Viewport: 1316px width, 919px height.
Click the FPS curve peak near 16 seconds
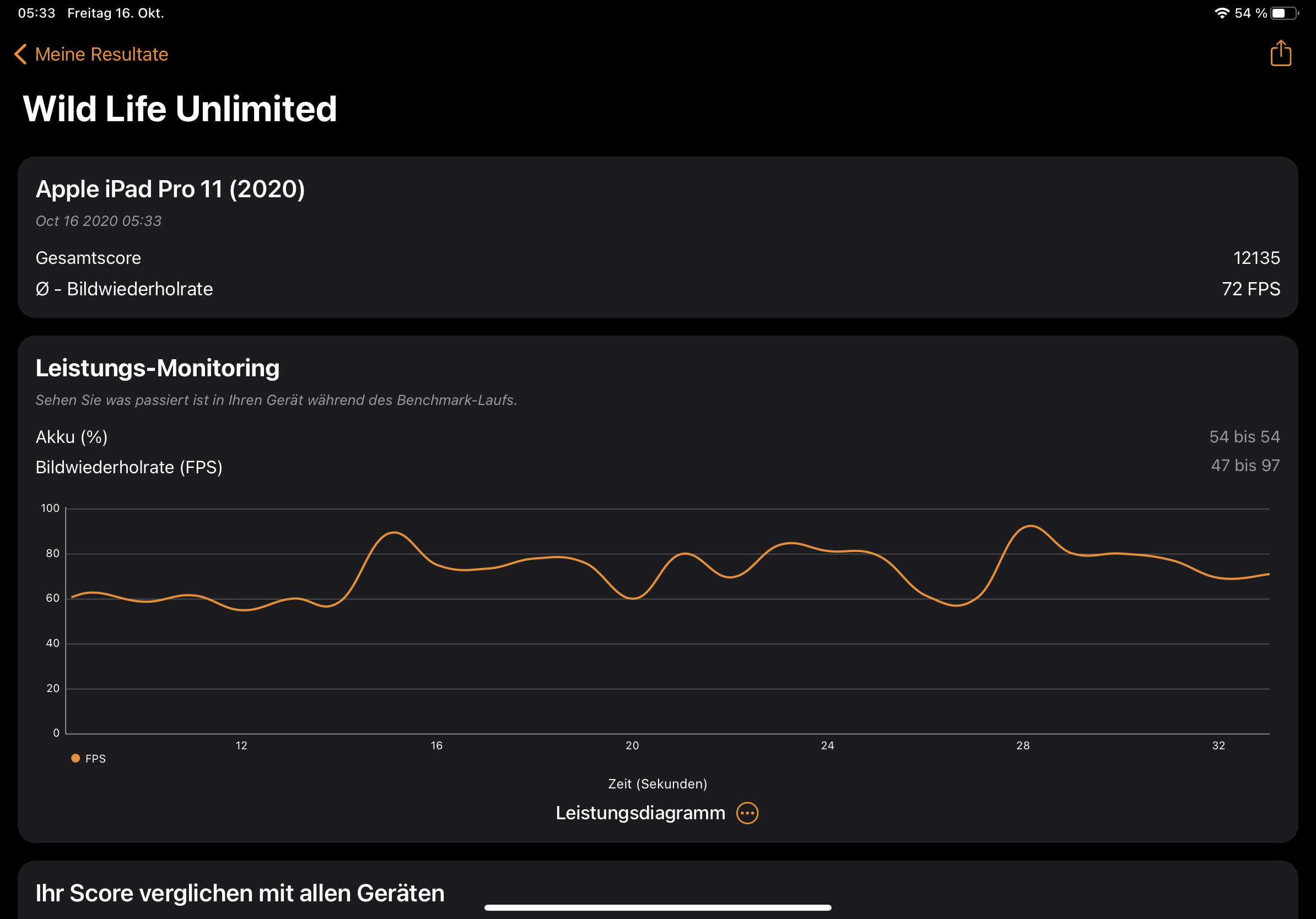395,533
